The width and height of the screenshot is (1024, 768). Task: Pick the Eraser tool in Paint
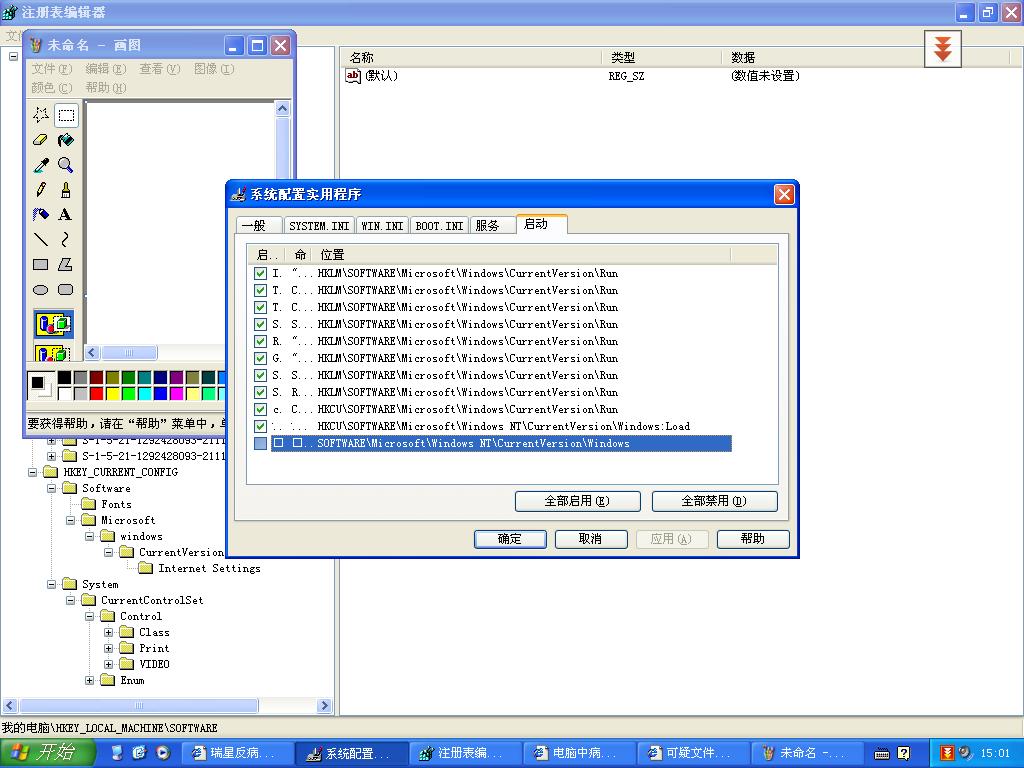[40, 140]
